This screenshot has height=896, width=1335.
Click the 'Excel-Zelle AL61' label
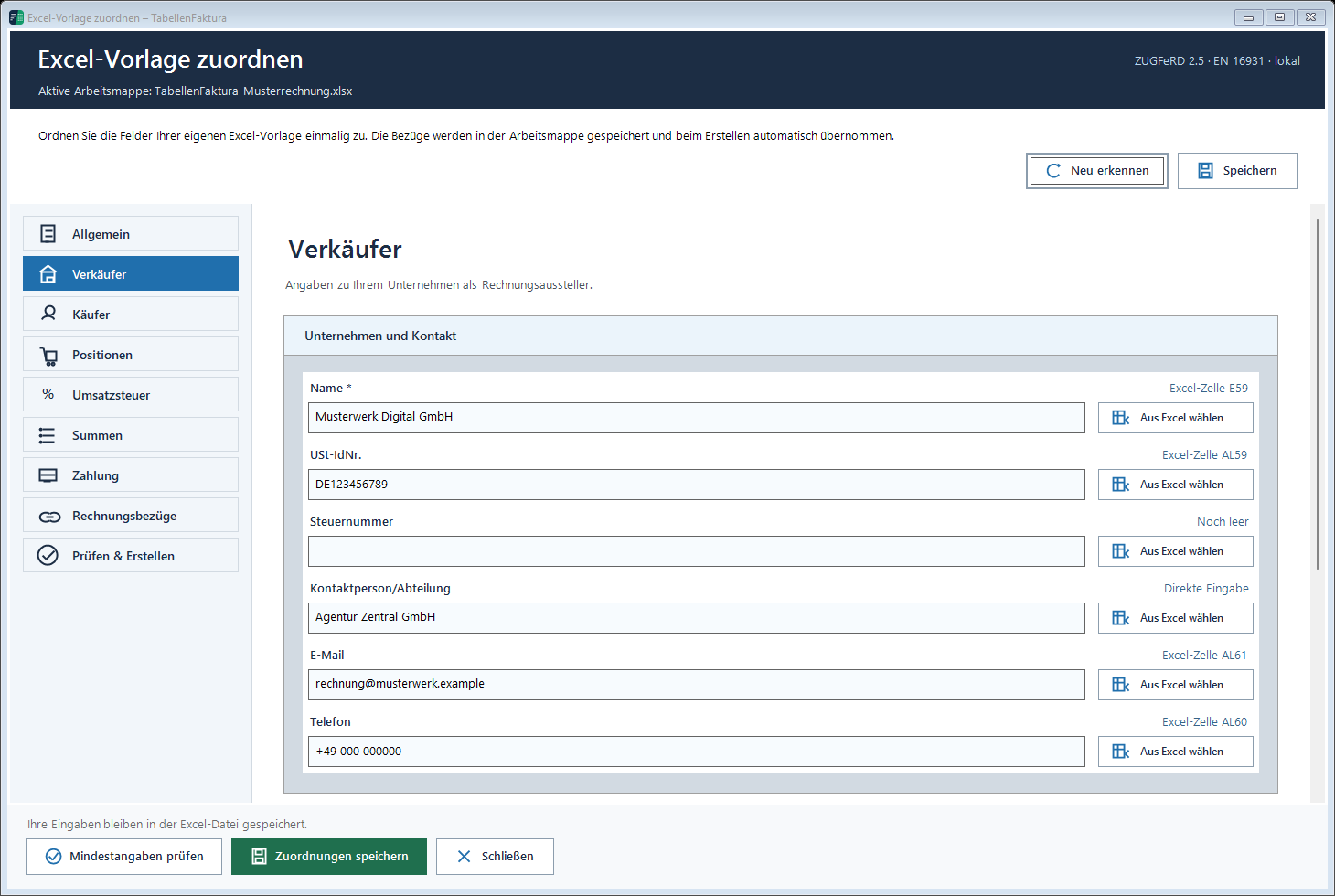tap(1204, 656)
